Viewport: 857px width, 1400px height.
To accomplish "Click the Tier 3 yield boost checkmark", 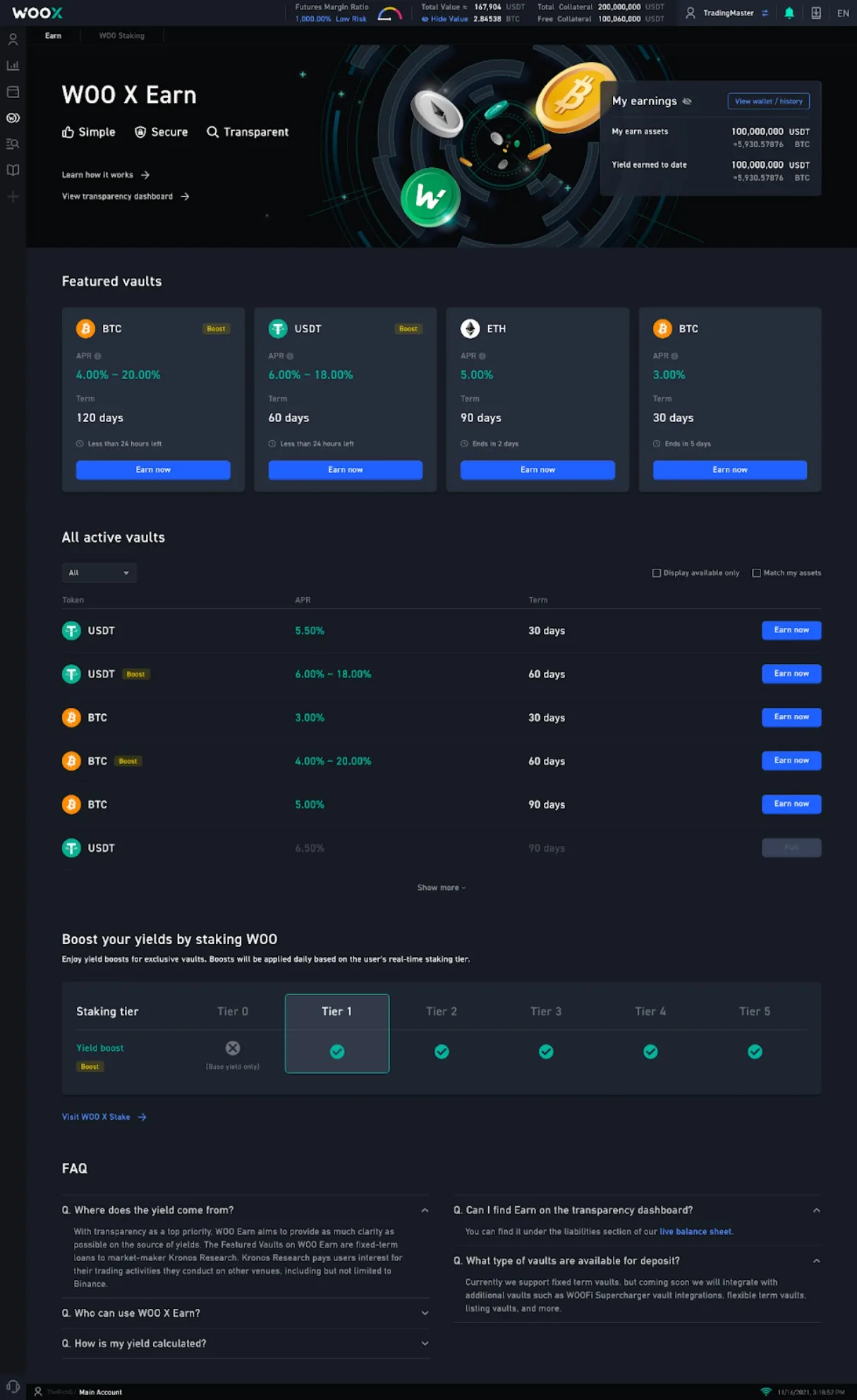I will [x=546, y=1051].
